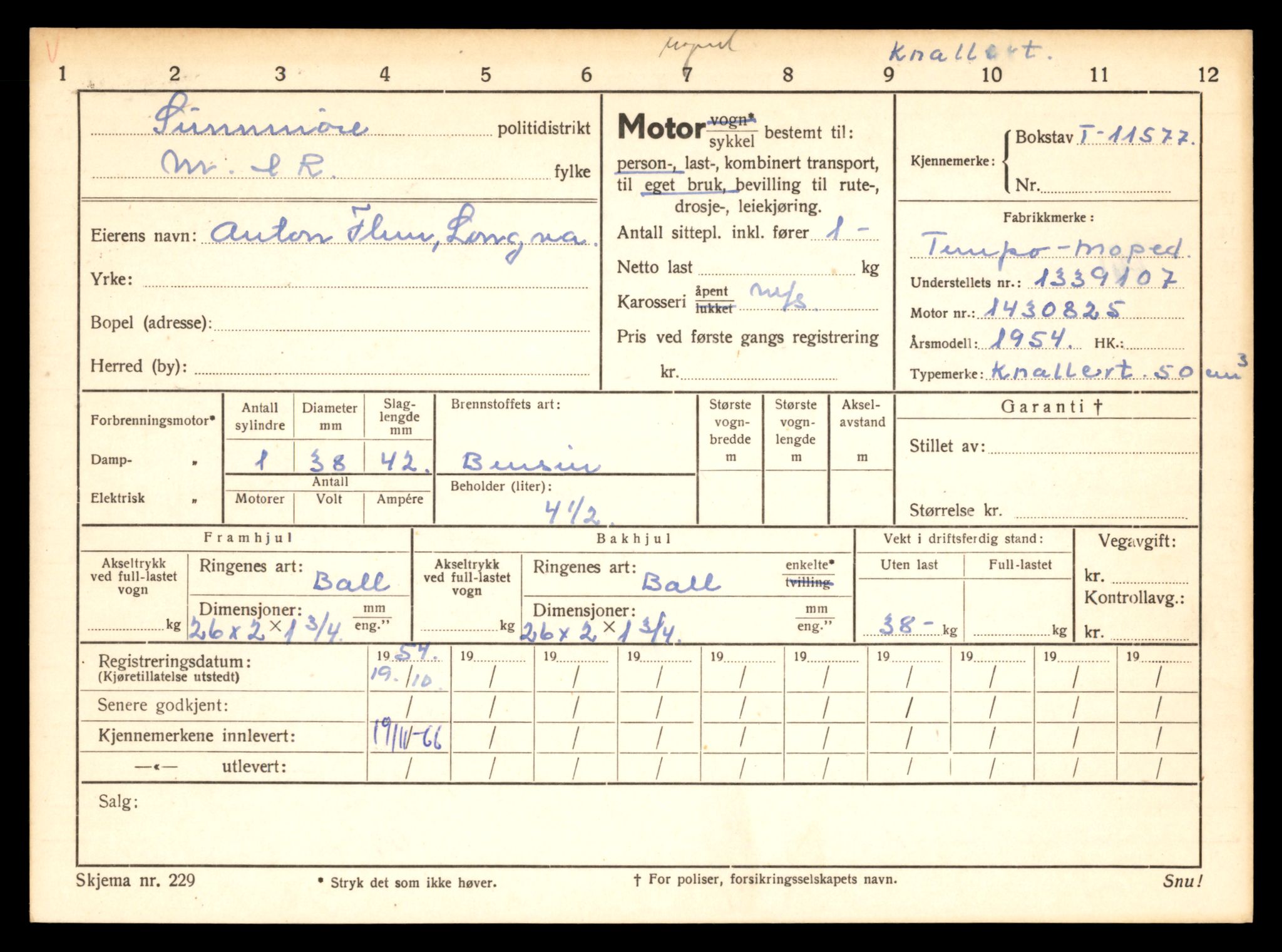1282x952 pixels.
Task: Click the 'For poliser' insurance footnote
Action: click(765, 879)
